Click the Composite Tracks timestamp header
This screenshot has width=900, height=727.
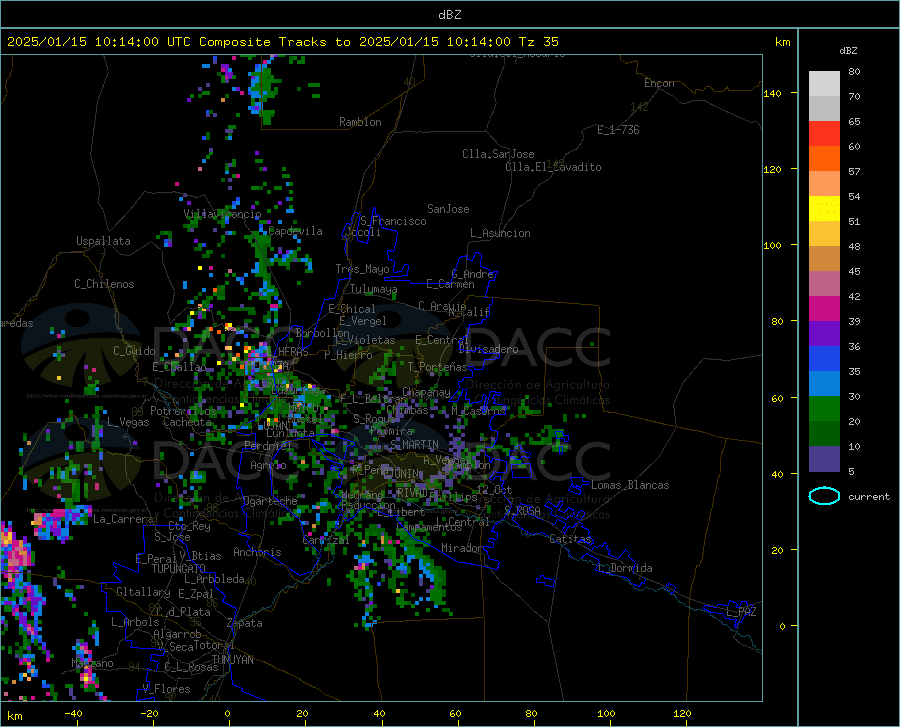(x=283, y=42)
